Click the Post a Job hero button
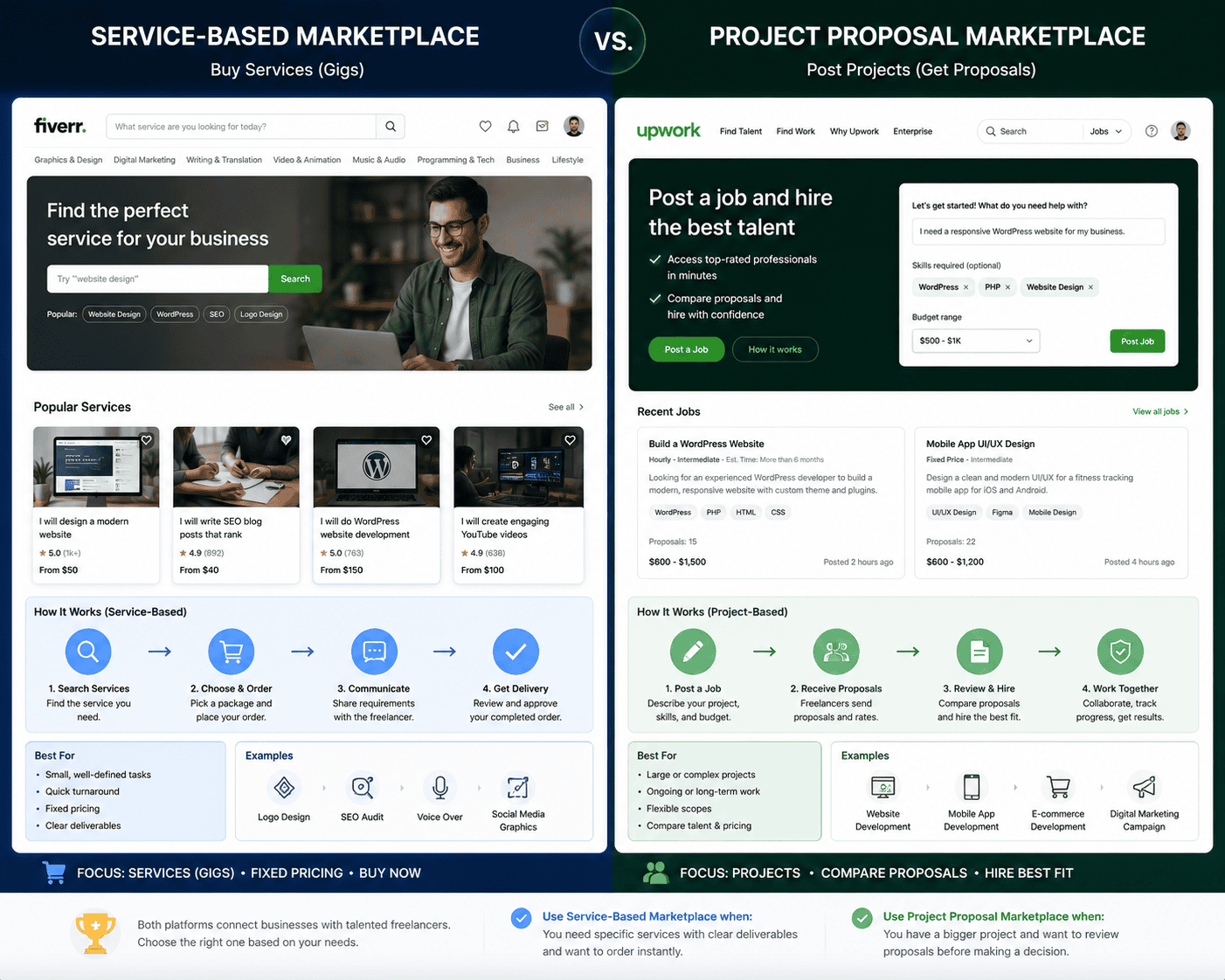 coord(687,349)
